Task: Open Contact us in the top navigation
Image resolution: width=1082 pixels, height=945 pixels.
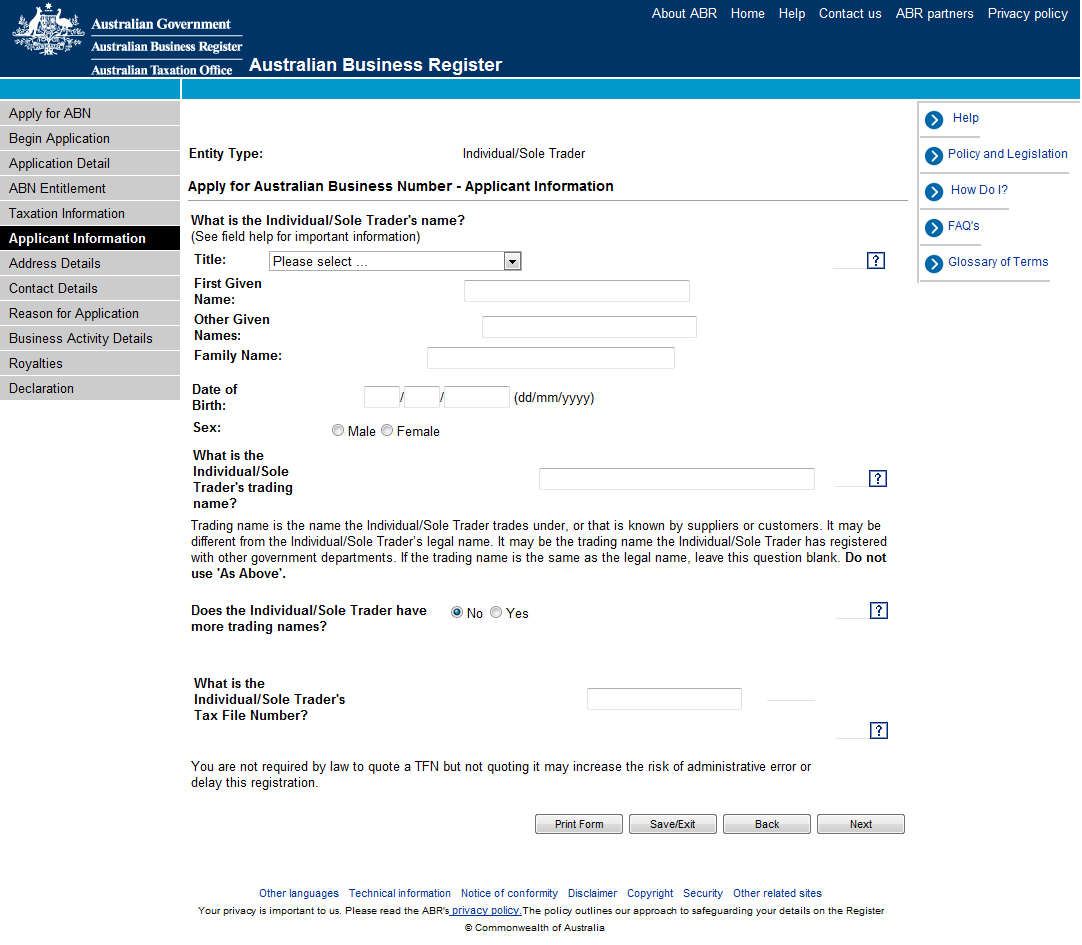Action: click(x=850, y=14)
